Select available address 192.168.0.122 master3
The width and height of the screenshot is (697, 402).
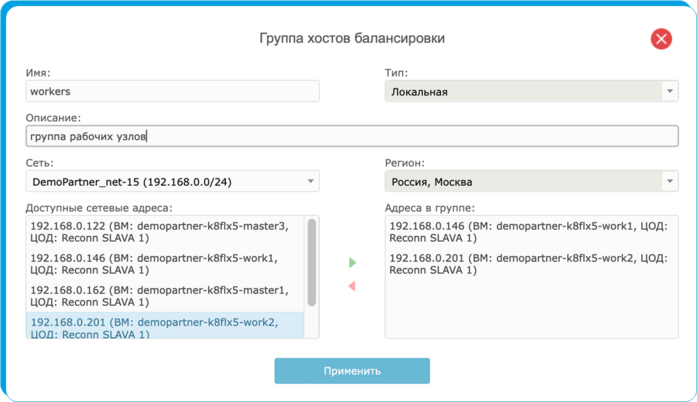(165, 232)
